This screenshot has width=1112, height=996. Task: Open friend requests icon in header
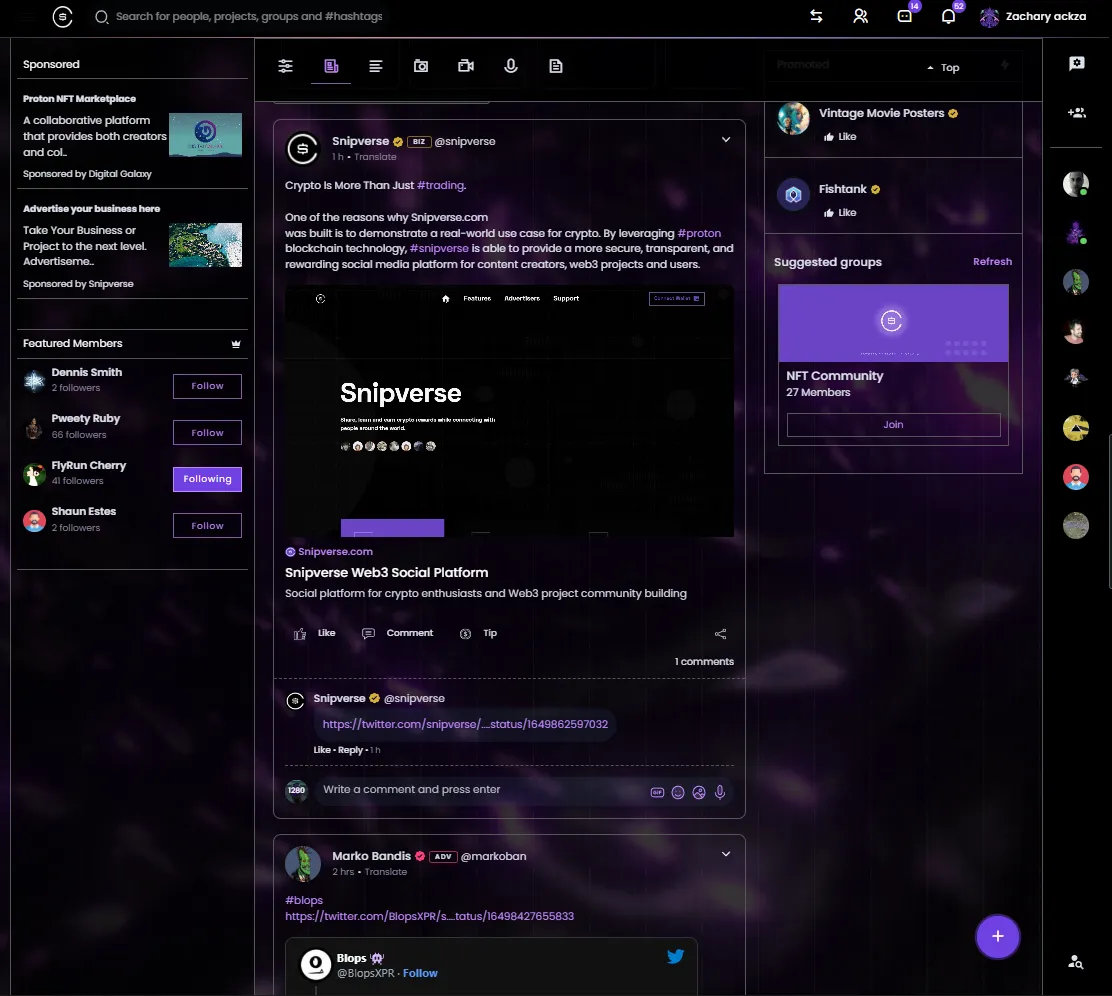860,16
